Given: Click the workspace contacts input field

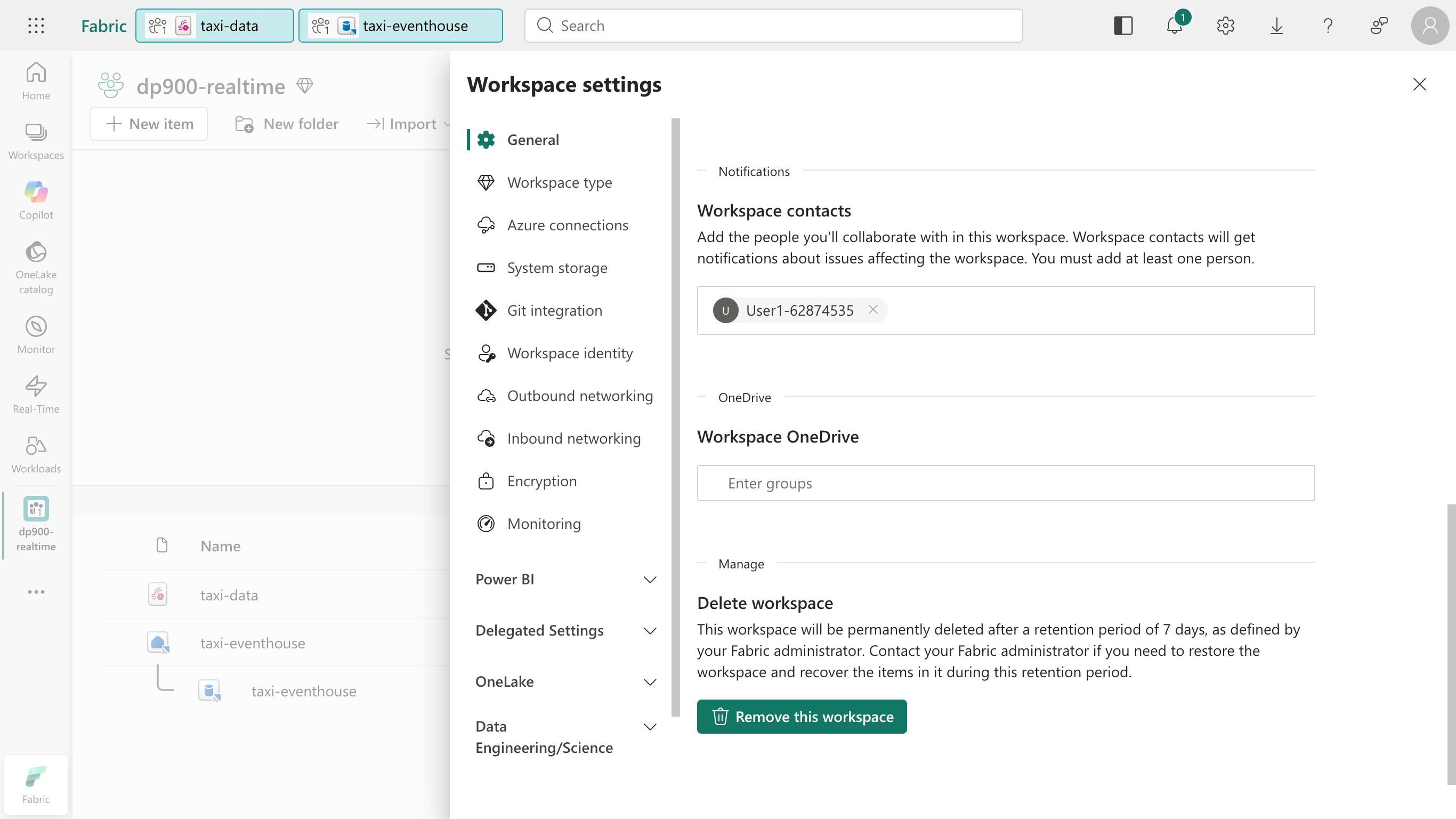Looking at the screenshot, I should [x=1006, y=310].
